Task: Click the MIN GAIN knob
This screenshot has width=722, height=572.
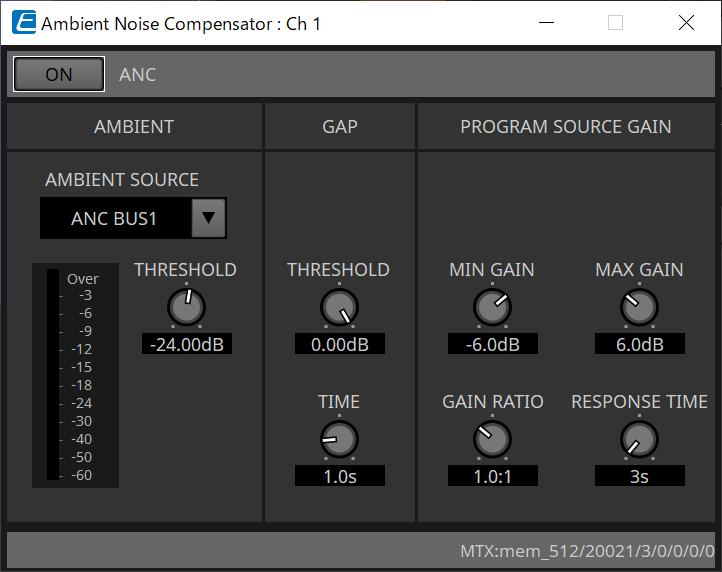Action: pos(492,307)
